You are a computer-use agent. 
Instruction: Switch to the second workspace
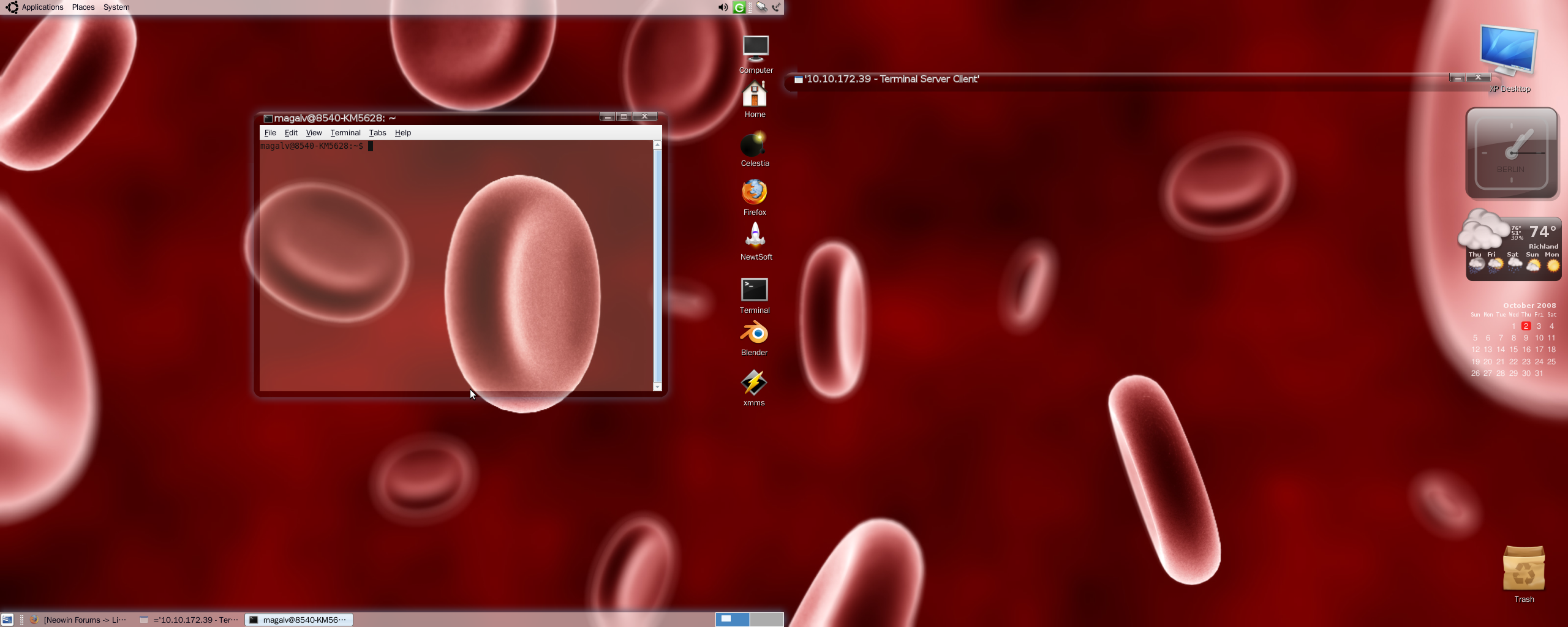(766, 619)
